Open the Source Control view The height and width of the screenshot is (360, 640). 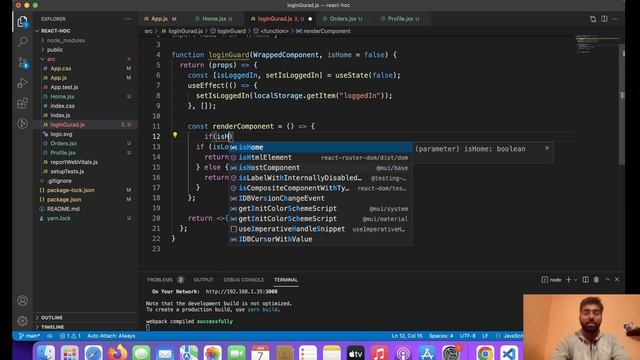(x=23, y=62)
